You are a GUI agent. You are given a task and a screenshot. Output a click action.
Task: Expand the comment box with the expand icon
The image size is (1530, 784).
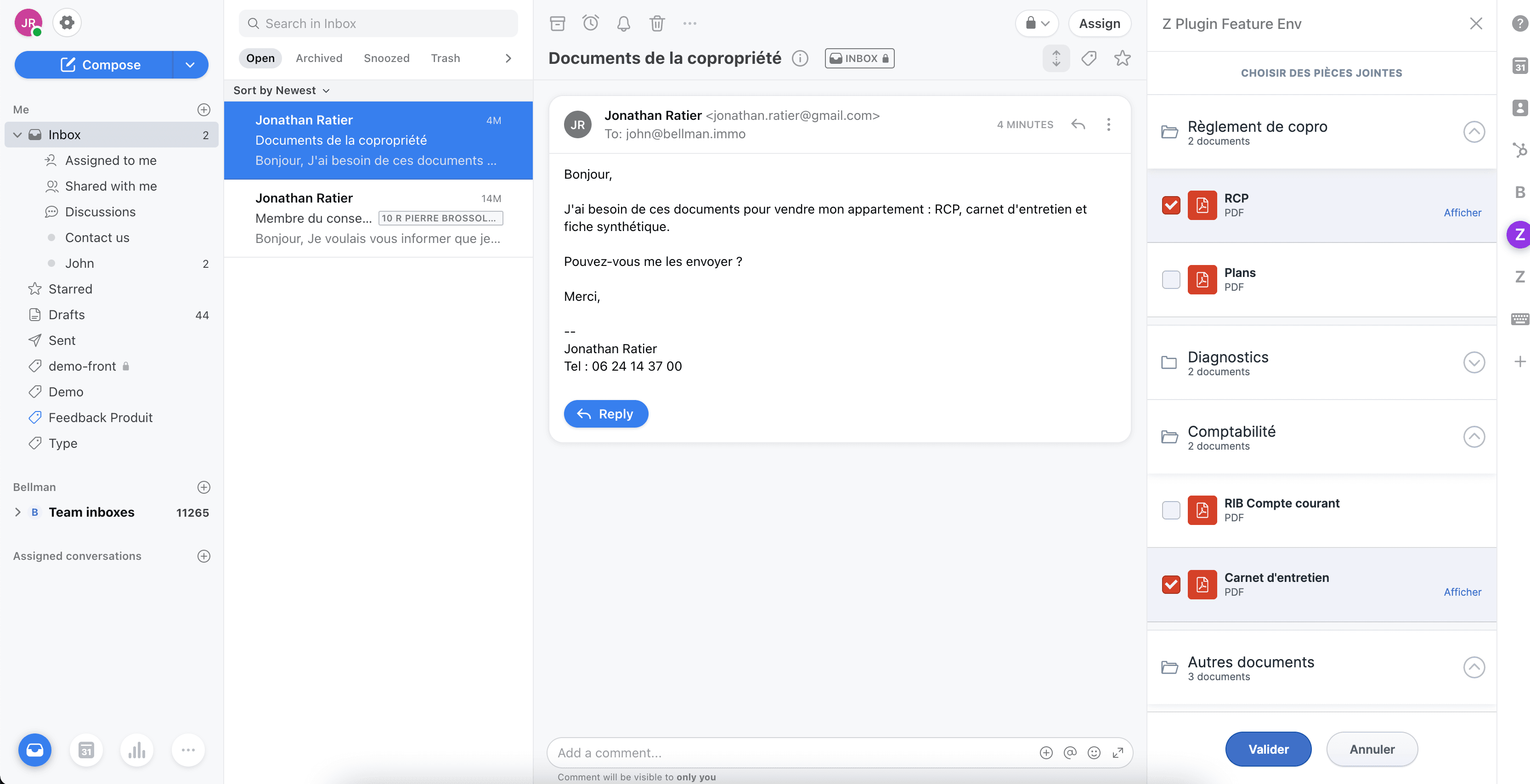(x=1118, y=752)
